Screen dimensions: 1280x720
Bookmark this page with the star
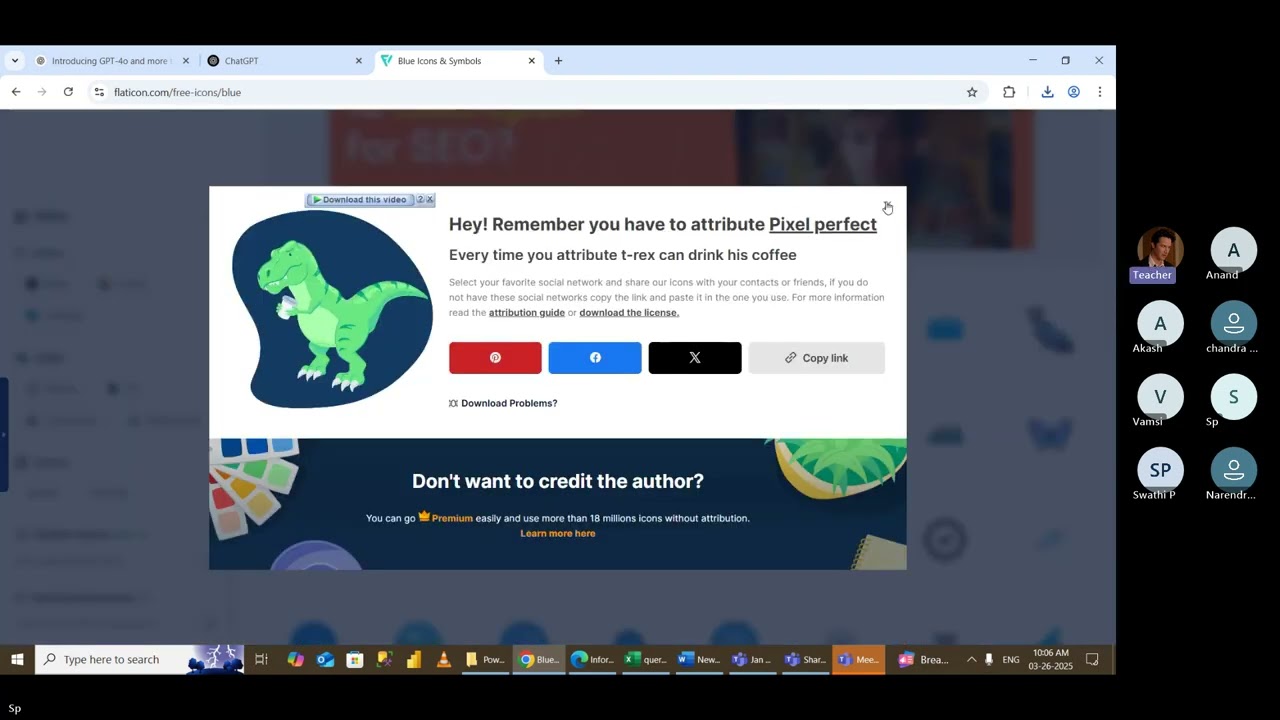(x=972, y=92)
